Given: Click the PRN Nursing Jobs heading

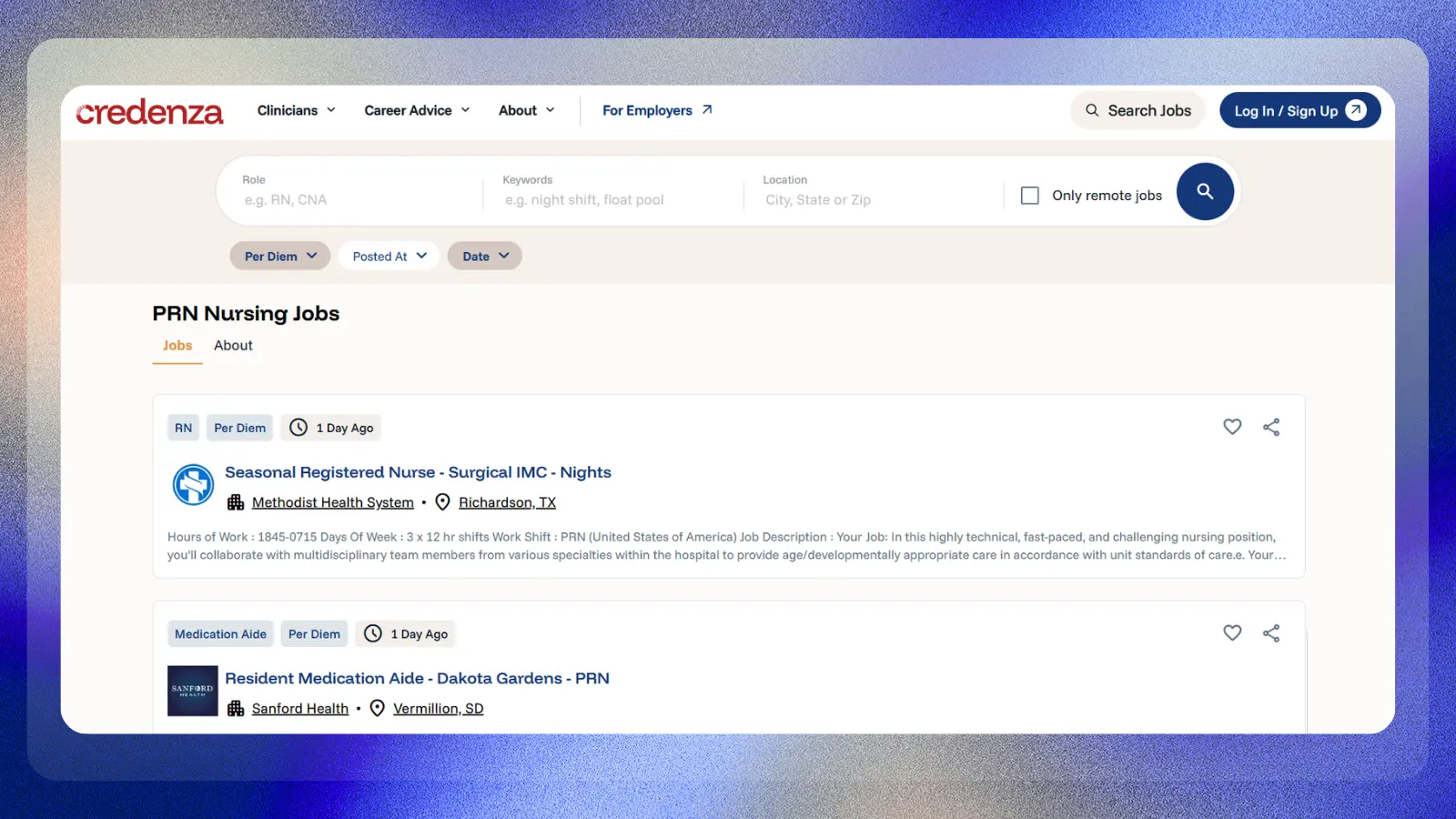Looking at the screenshot, I should (x=246, y=313).
